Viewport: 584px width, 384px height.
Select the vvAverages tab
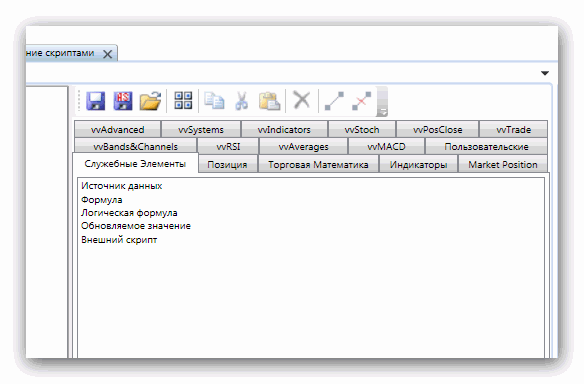coord(304,146)
